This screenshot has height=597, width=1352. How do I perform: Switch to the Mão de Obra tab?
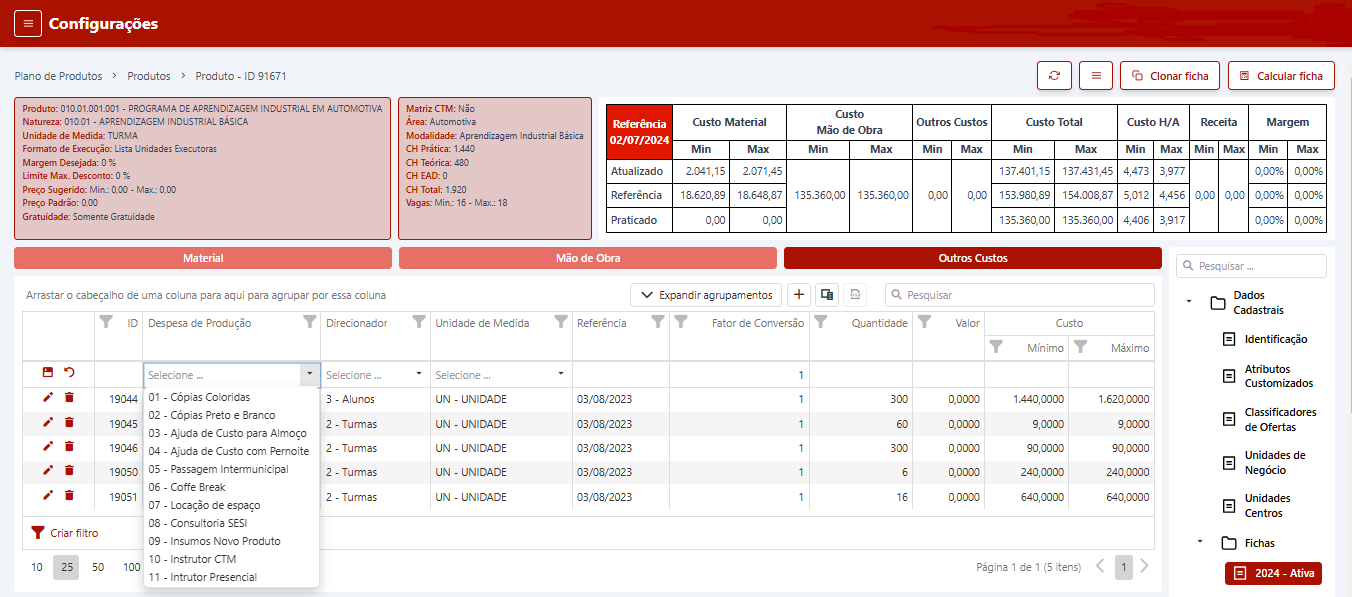click(587, 258)
